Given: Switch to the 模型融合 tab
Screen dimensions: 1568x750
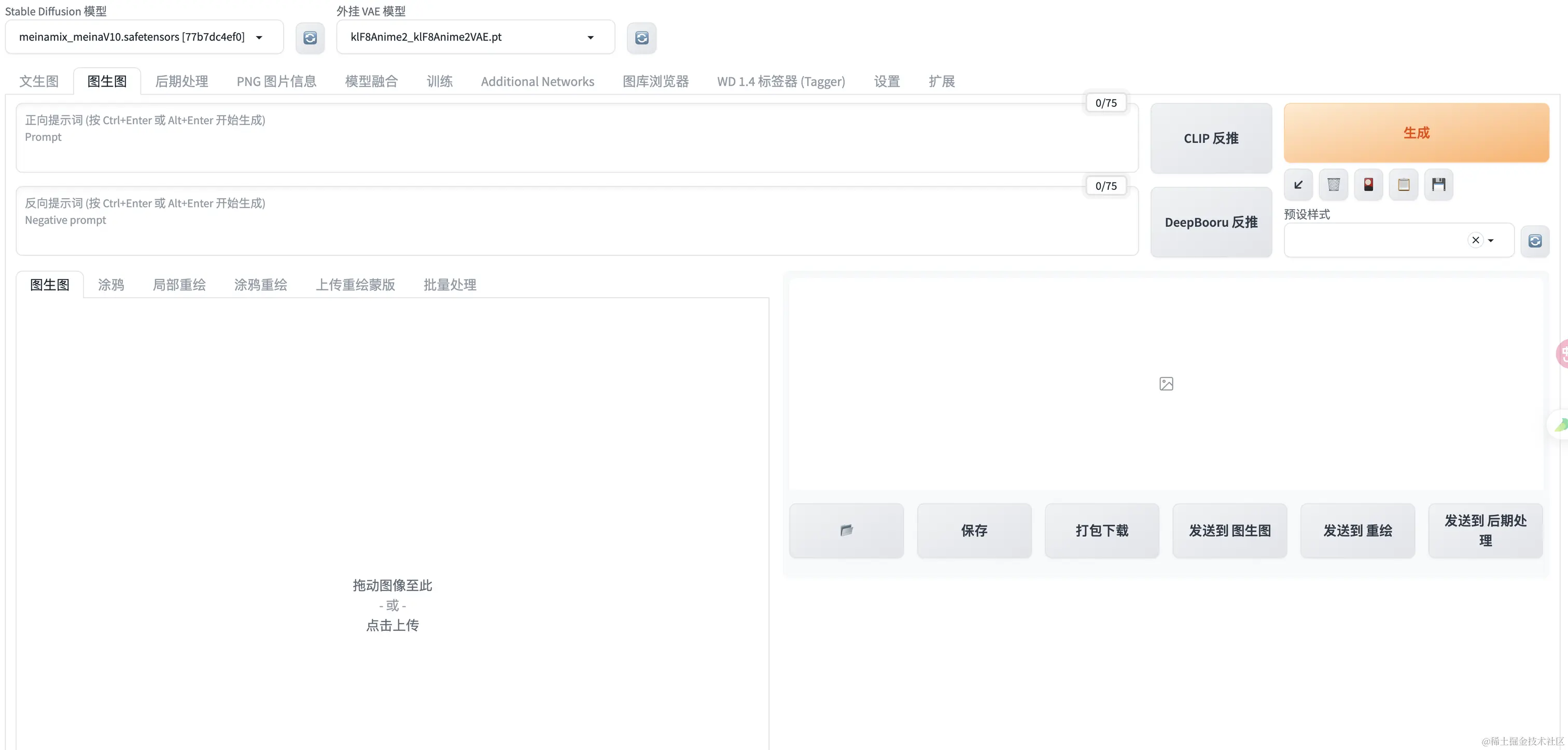Looking at the screenshot, I should 371,81.
